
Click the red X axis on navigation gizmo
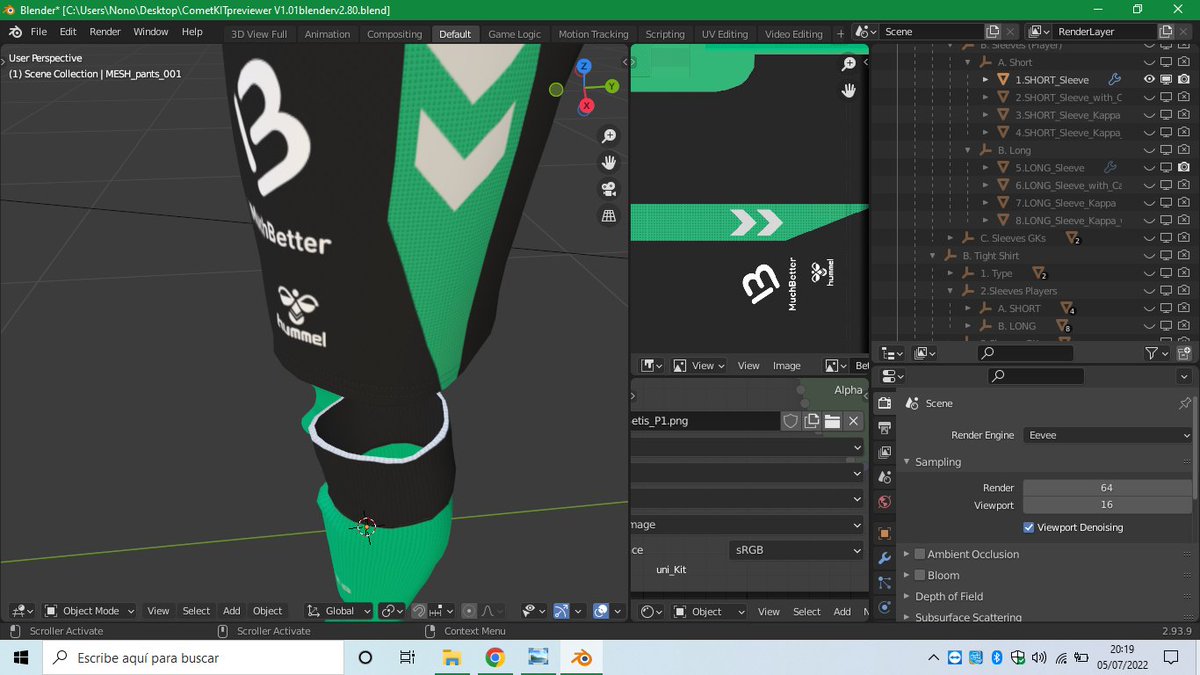pos(587,105)
